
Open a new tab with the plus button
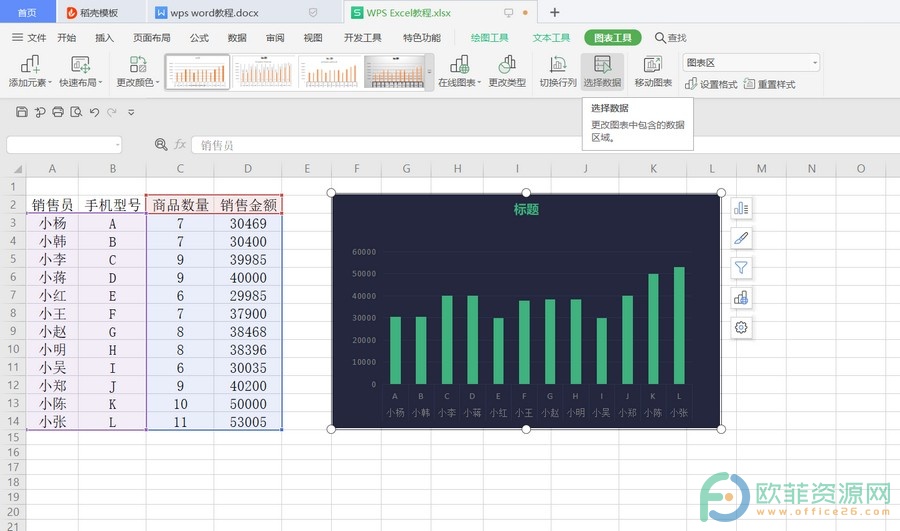coord(554,12)
